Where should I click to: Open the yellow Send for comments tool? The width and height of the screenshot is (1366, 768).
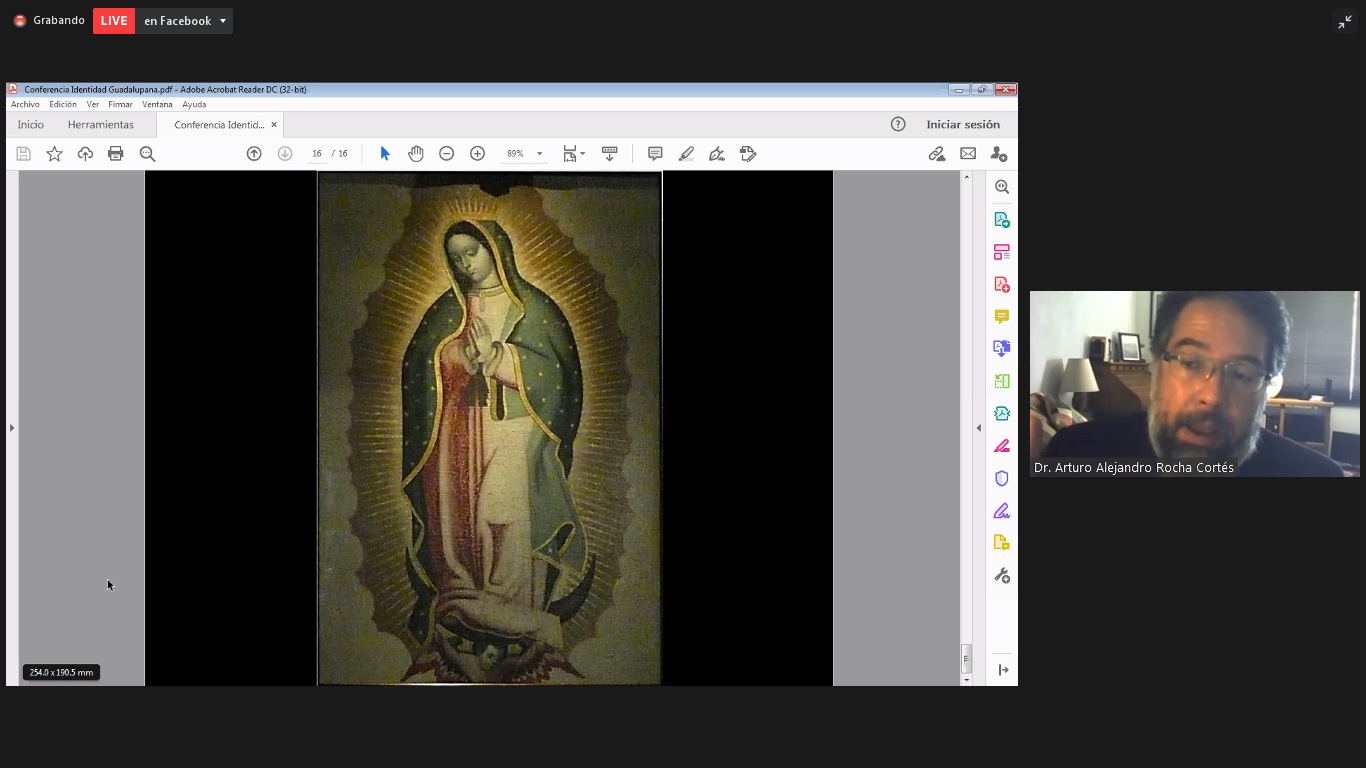[x=1002, y=543]
